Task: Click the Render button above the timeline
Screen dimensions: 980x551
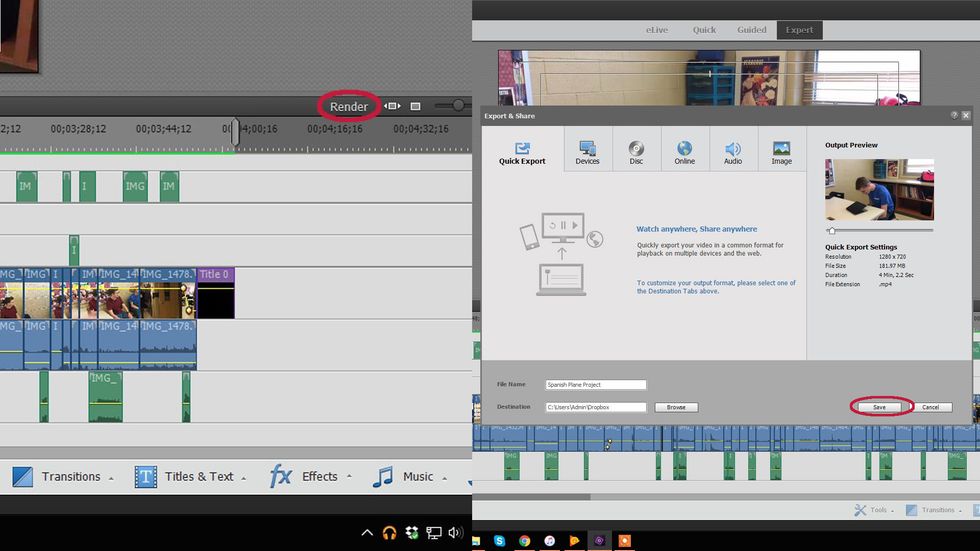Action: (x=349, y=106)
